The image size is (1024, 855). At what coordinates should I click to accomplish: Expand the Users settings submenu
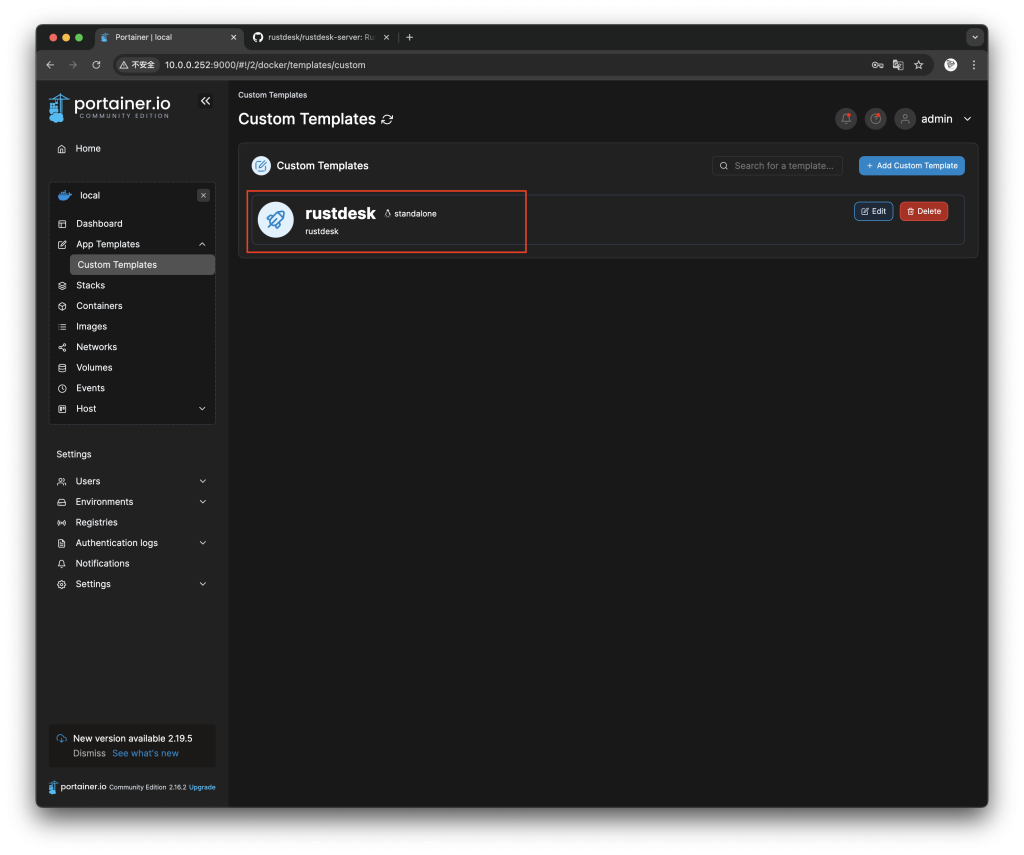coord(203,481)
